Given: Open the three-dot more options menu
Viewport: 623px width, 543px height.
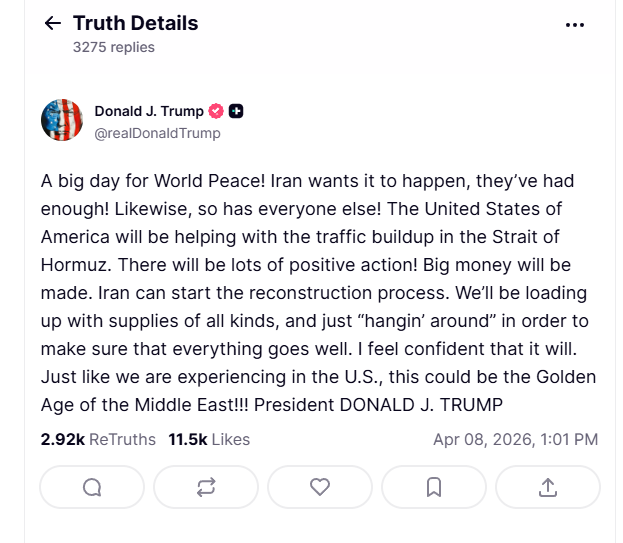Looking at the screenshot, I should click(x=574, y=25).
